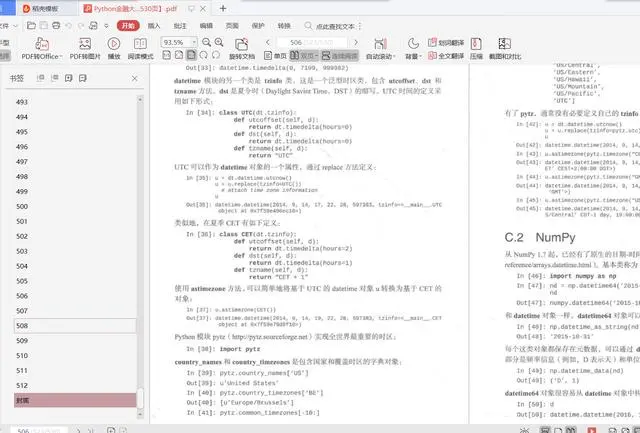Click the bookmark list scroll-up arrow
The image size is (640, 433).
click(140, 99)
